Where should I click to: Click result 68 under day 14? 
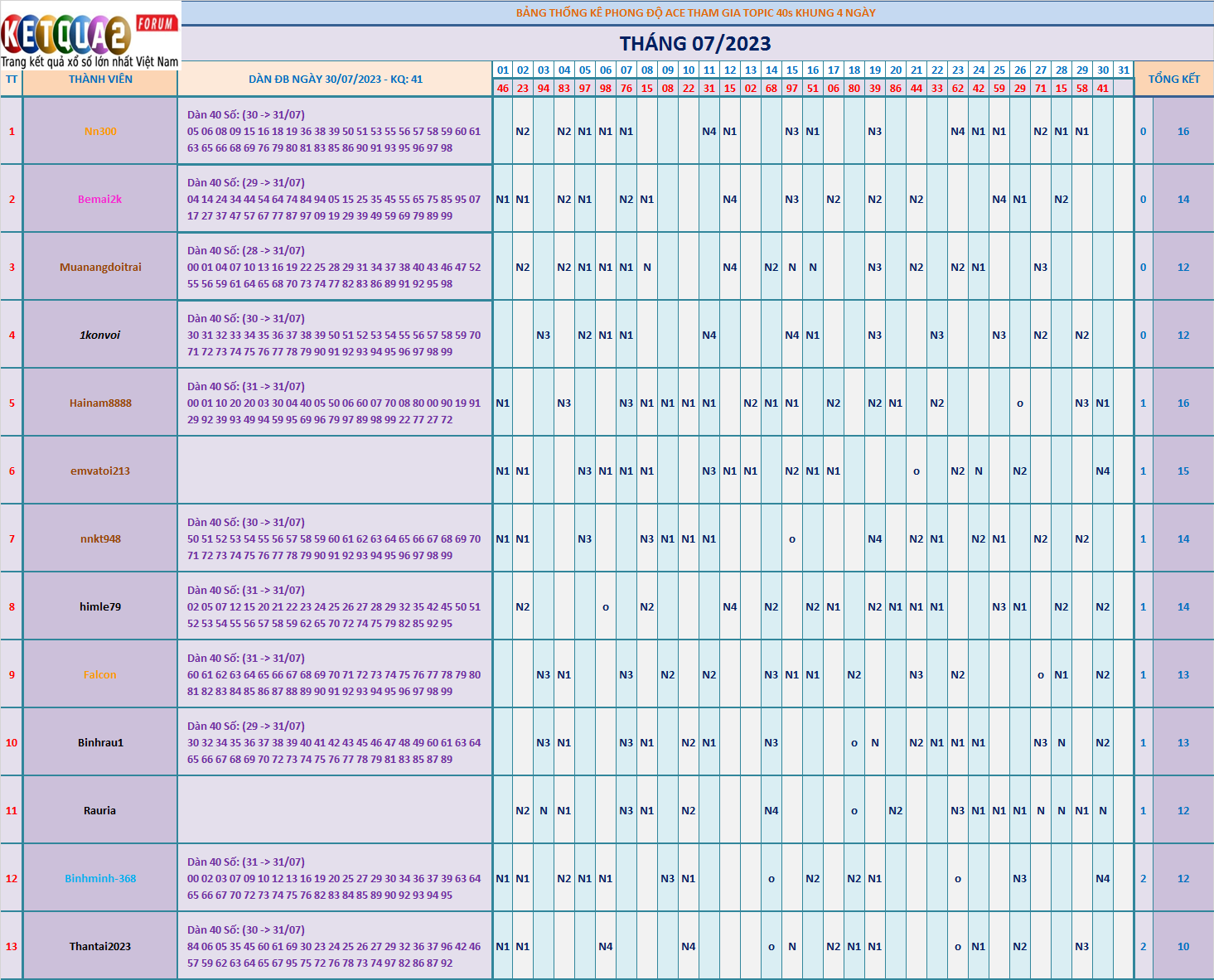771,88
